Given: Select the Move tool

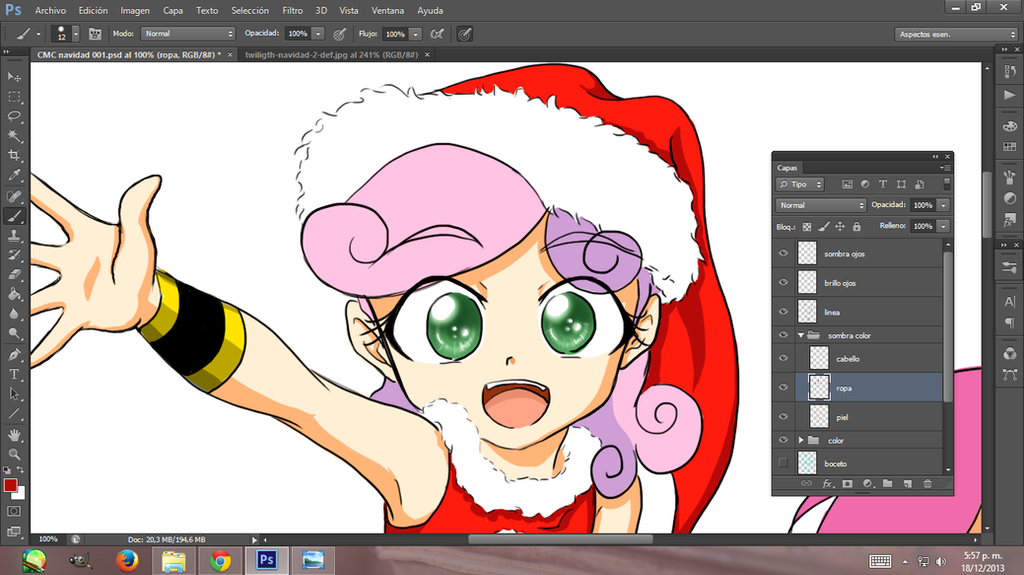Looking at the screenshot, I should (14, 77).
